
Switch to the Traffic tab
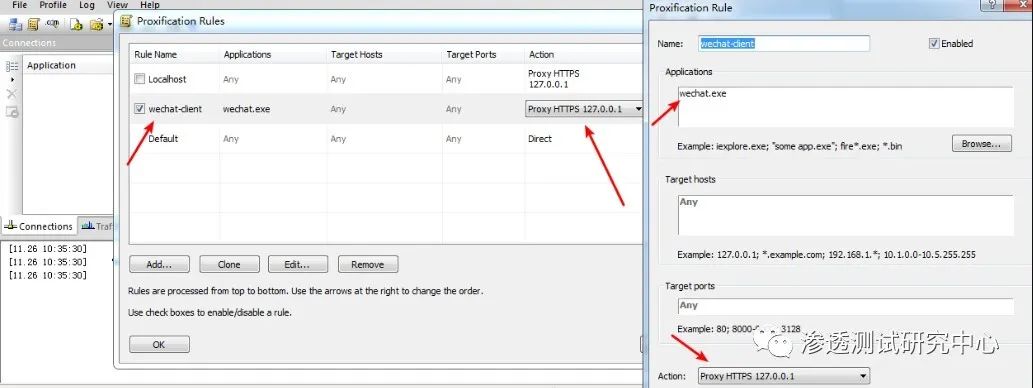[96, 226]
